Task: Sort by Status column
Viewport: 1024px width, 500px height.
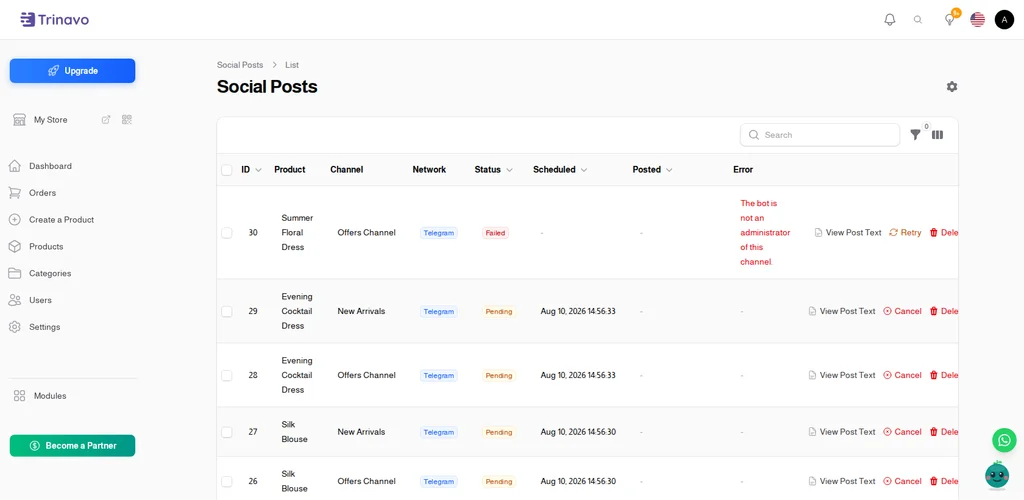Action: pos(494,169)
